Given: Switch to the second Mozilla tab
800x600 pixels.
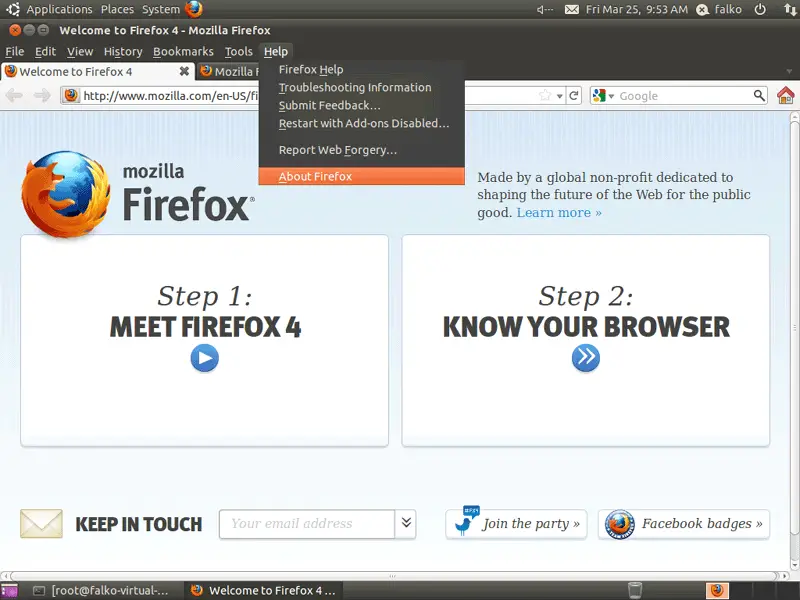Looking at the screenshot, I should (x=228, y=71).
